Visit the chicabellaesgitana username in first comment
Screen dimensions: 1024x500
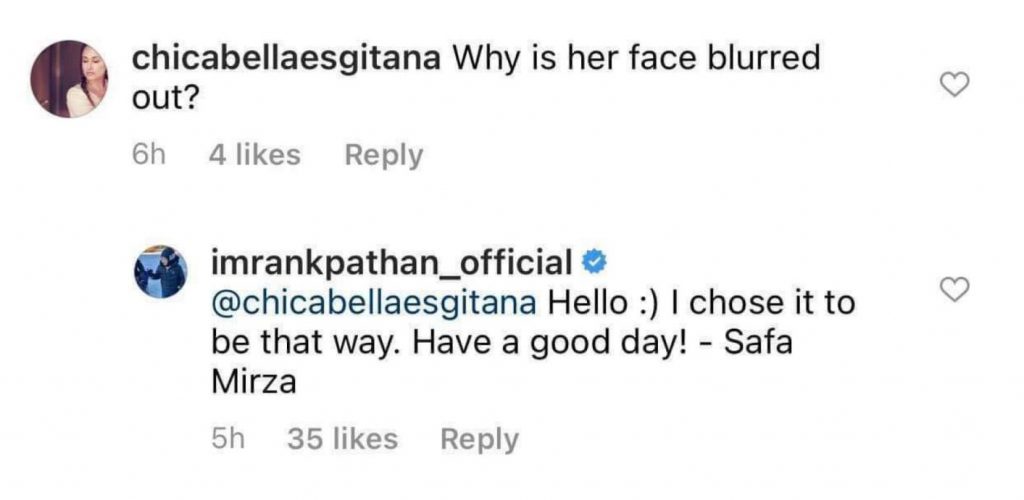click(x=288, y=59)
